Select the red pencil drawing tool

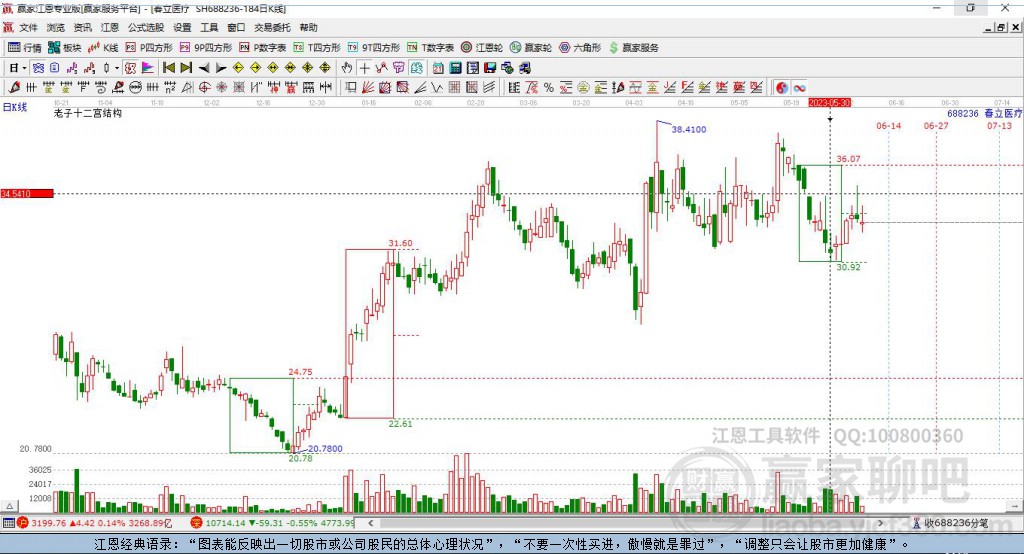[x=14, y=88]
